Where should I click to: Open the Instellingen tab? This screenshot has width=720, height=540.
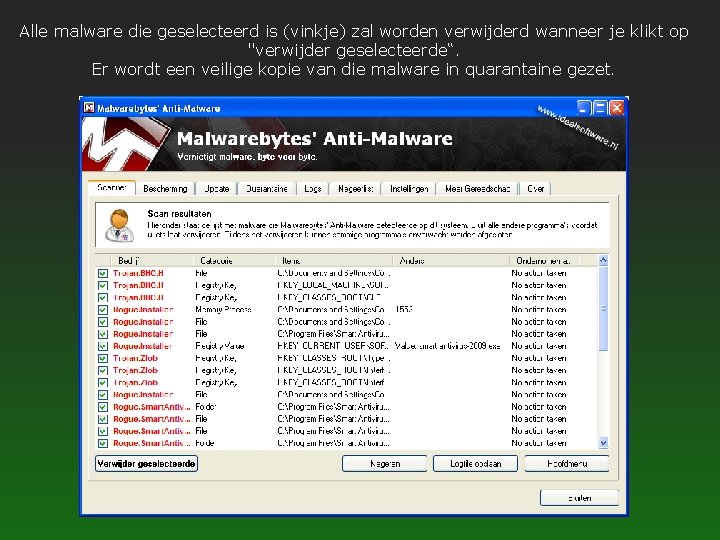tap(409, 189)
